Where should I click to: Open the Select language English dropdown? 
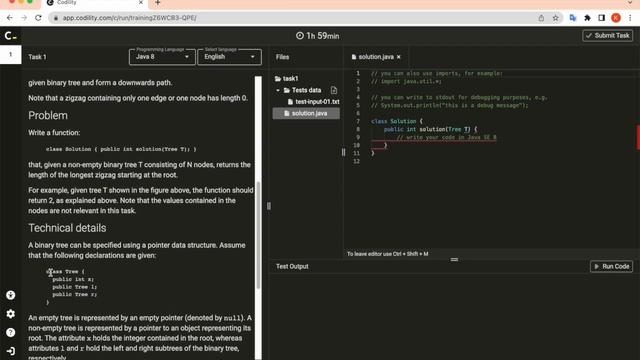pos(229,57)
